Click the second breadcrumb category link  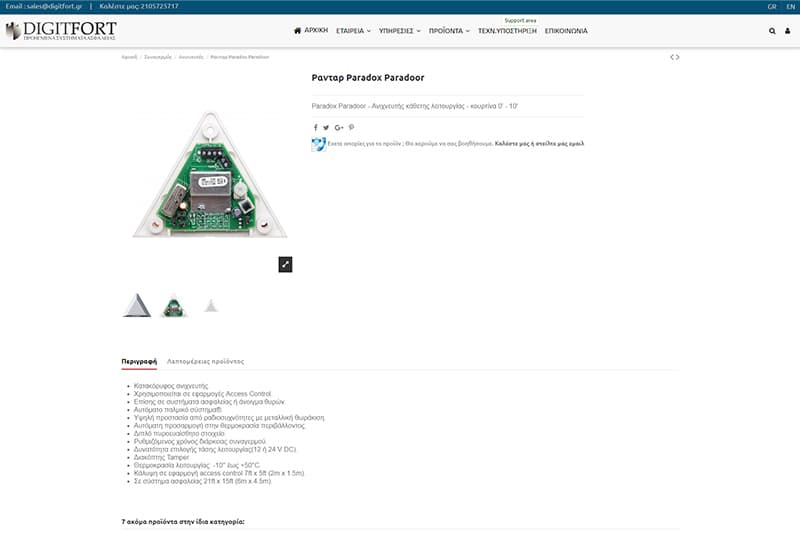158,57
